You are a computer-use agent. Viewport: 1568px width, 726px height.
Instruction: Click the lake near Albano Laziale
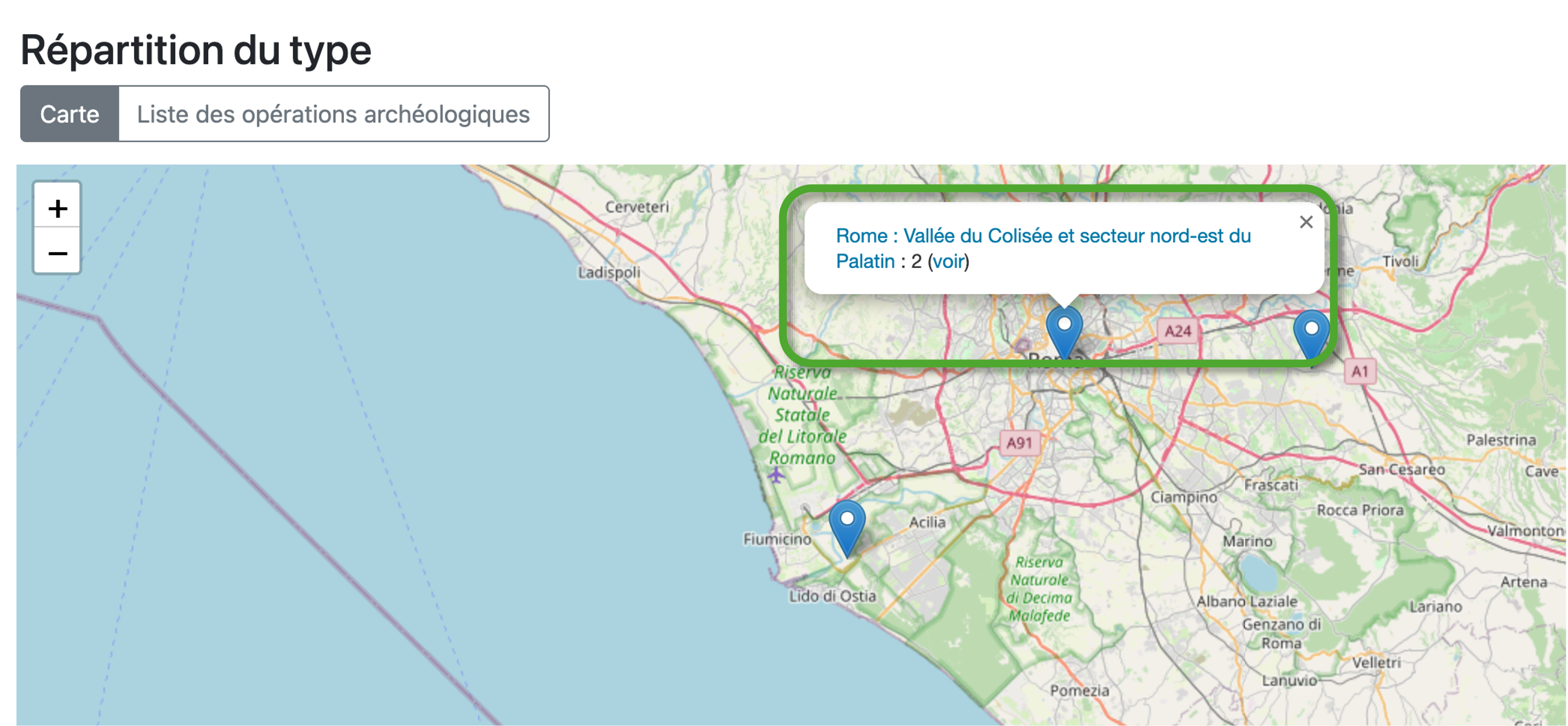(1258, 571)
